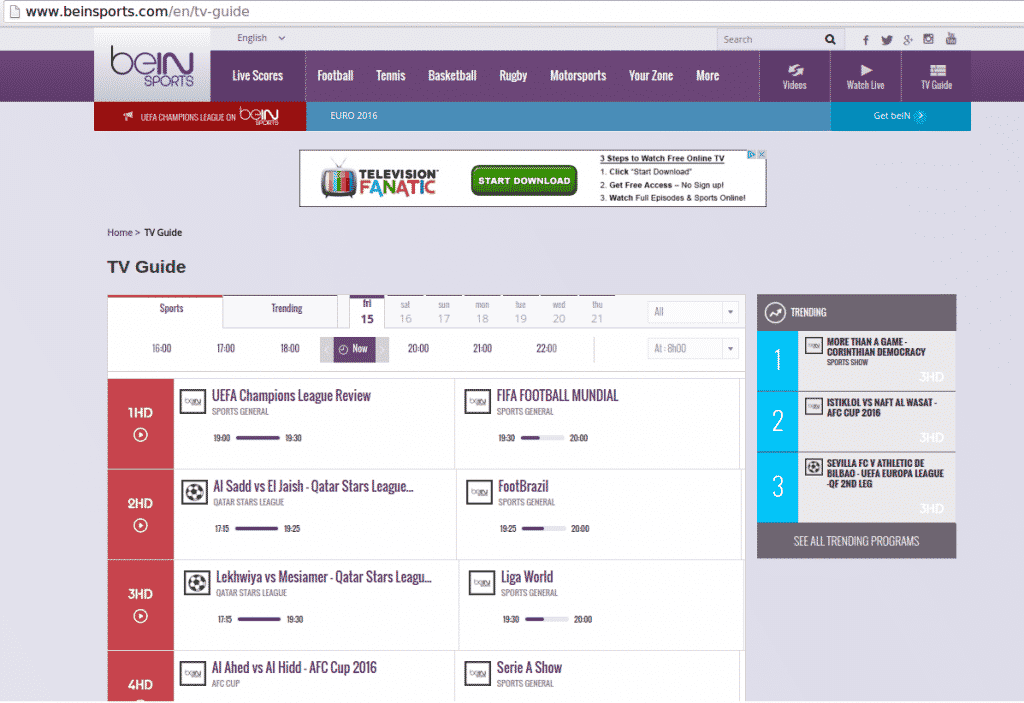The height and width of the screenshot is (703, 1024).
Task: Select the fri 15 date tab
Action: coord(367,312)
